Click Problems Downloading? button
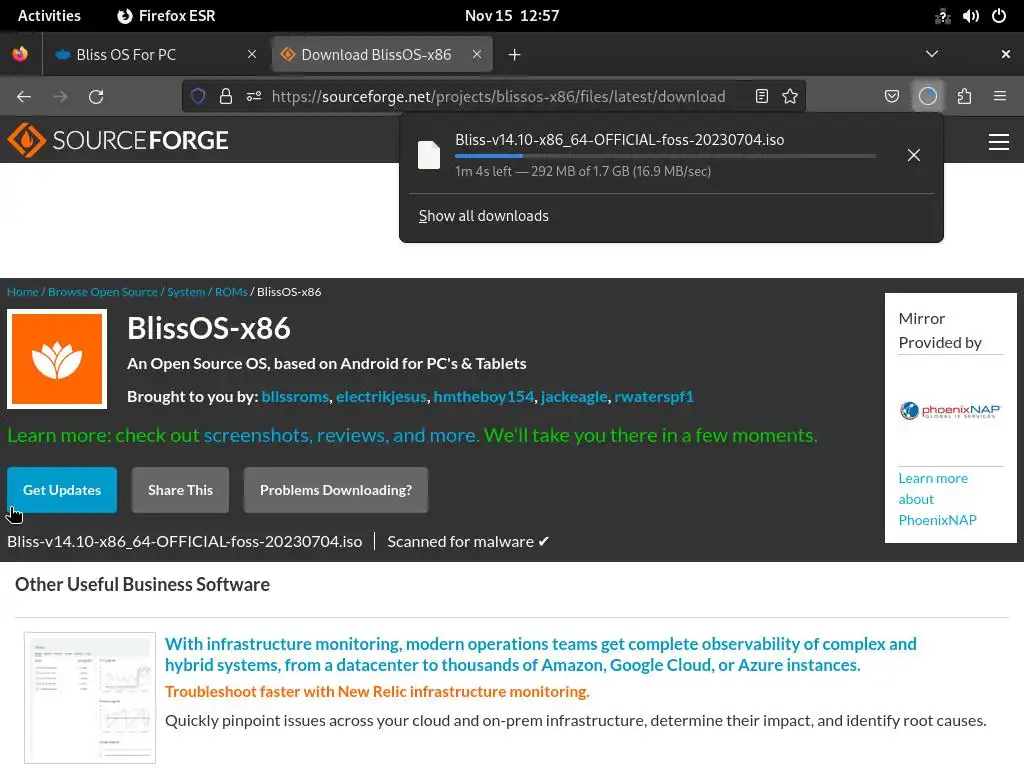This screenshot has width=1024, height=768. 336,490
